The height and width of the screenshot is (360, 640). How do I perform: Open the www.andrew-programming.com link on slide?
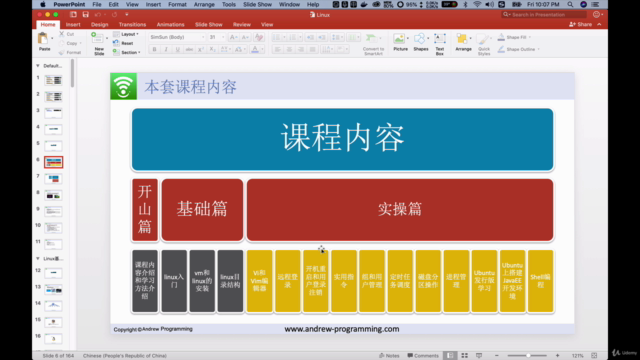tap(342, 329)
